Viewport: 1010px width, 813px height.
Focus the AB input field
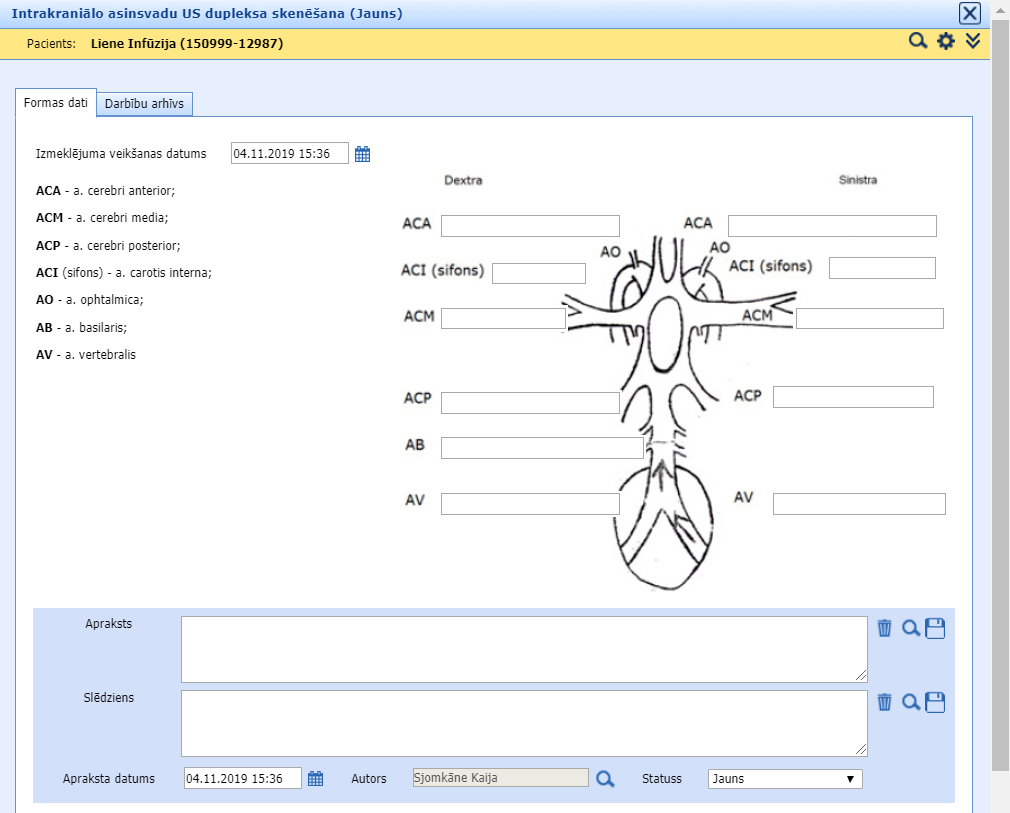pyautogui.click(x=541, y=448)
